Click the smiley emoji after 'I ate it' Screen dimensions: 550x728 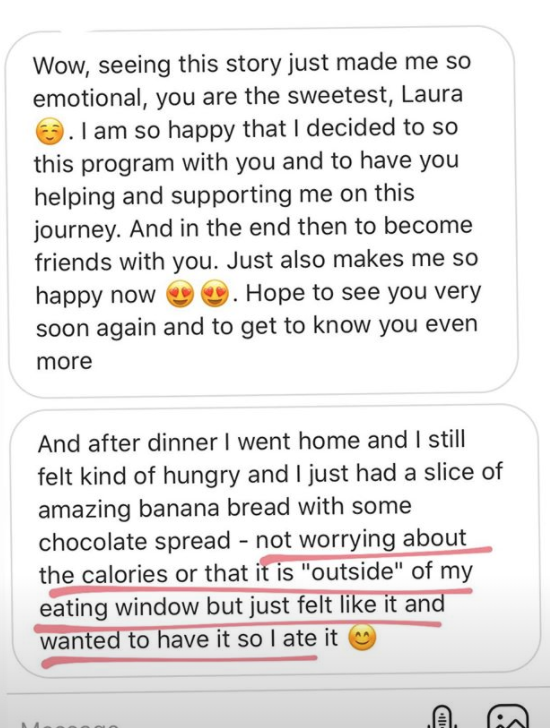pyautogui.click(x=362, y=638)
